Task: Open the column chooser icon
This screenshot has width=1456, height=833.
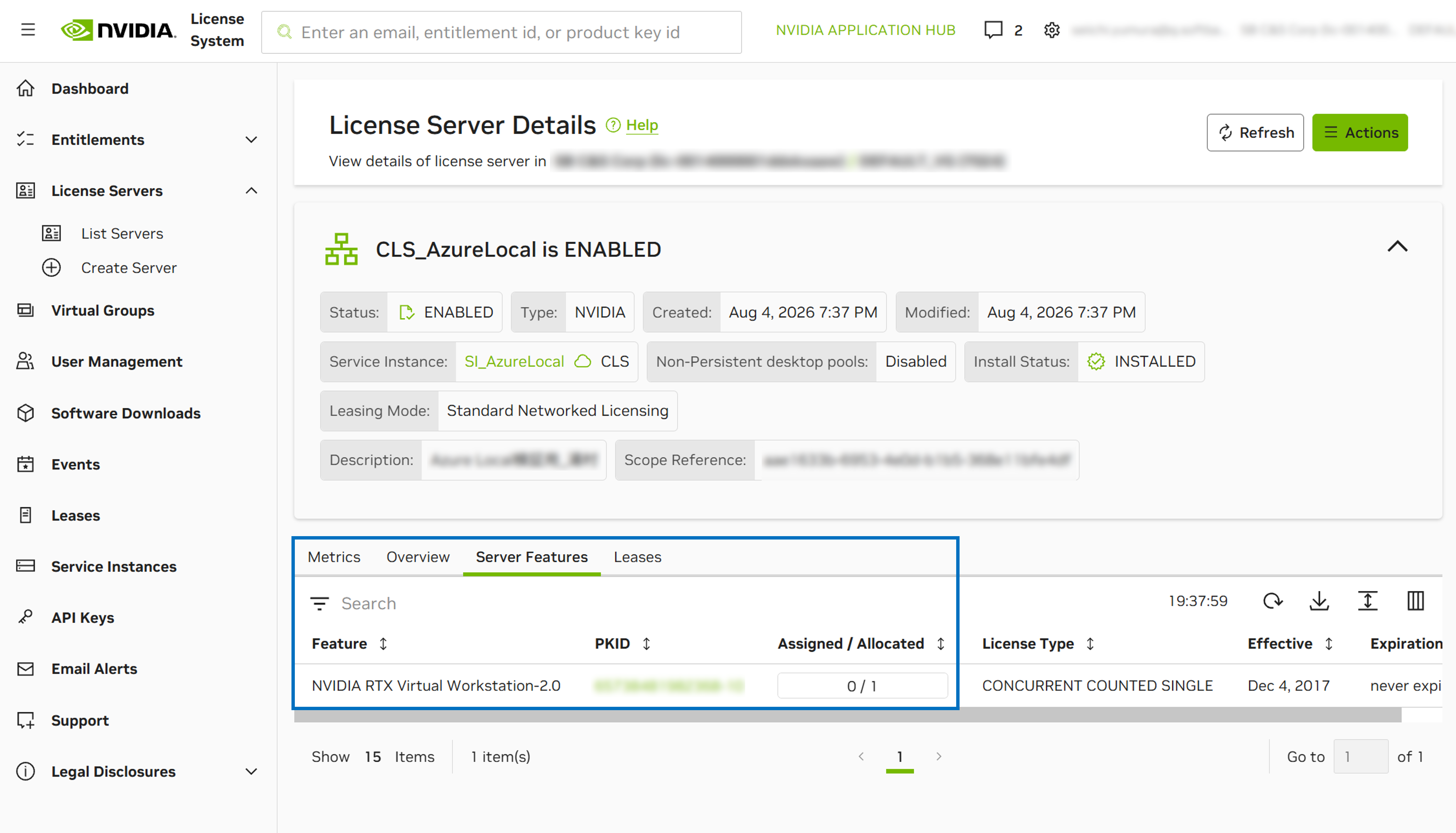Action: [x=1415, y=601]
